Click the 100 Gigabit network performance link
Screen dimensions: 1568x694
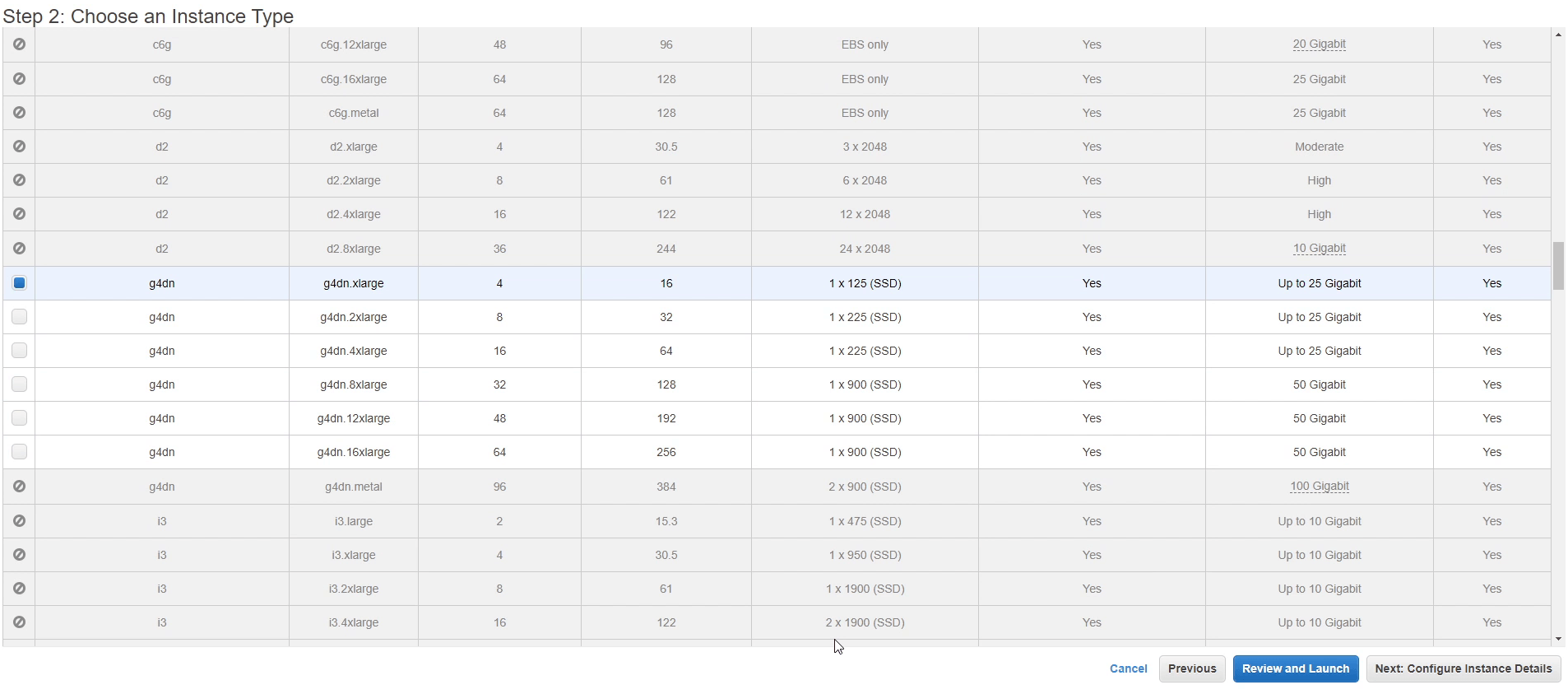click(x=1319, y=487)
